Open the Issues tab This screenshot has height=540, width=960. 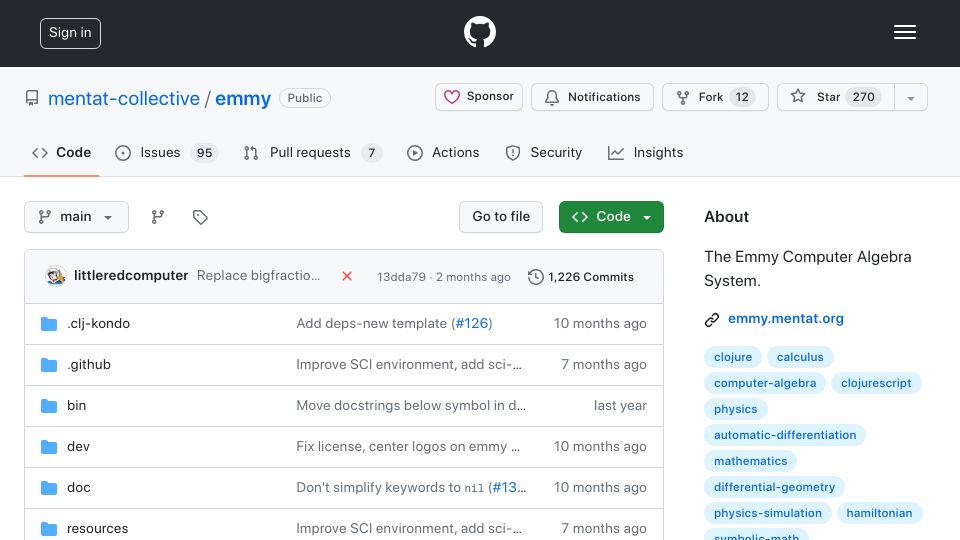click(x=166, y=152)
